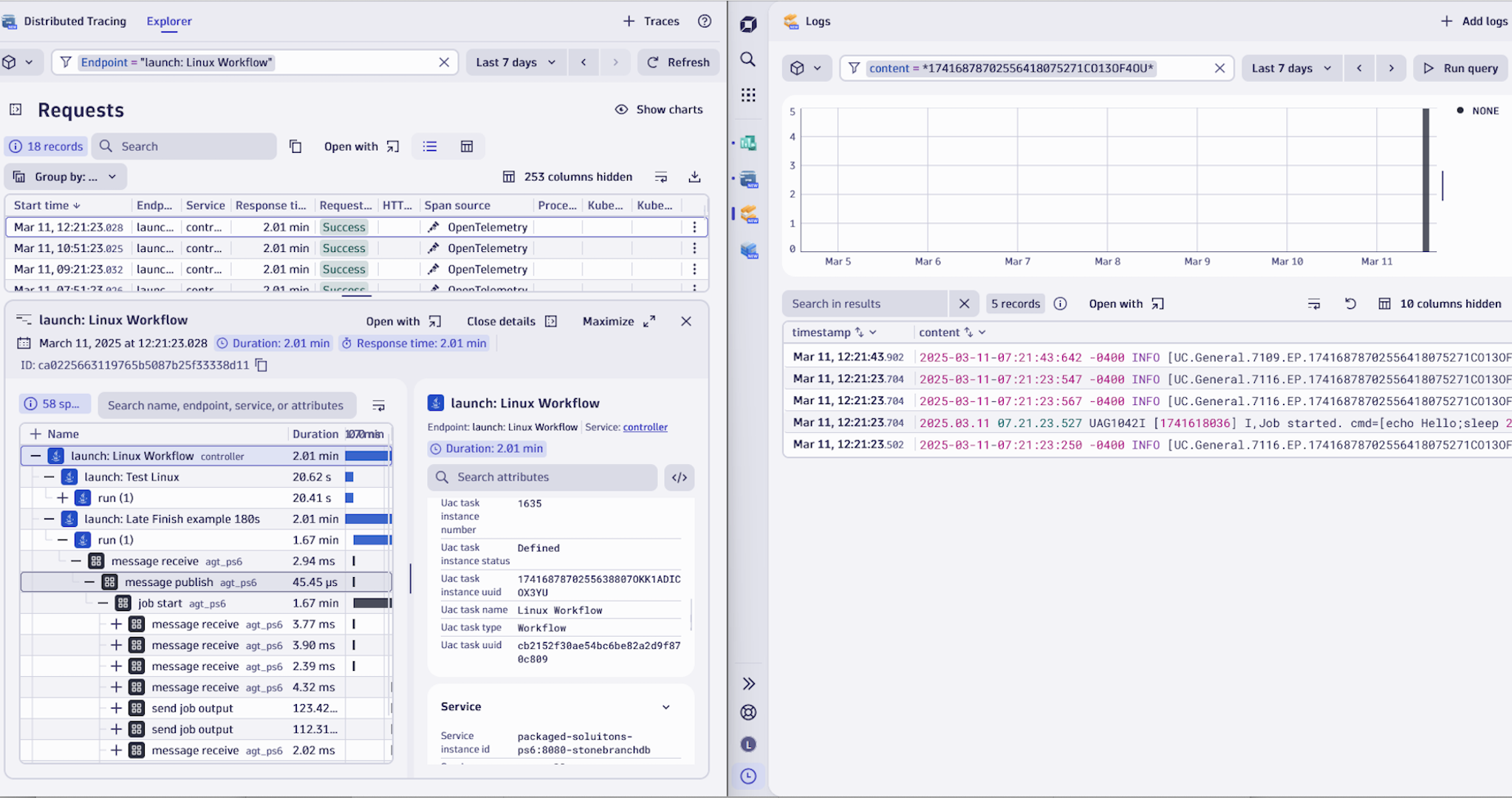Click the Refresh button in Distributed Tracing

677,62
